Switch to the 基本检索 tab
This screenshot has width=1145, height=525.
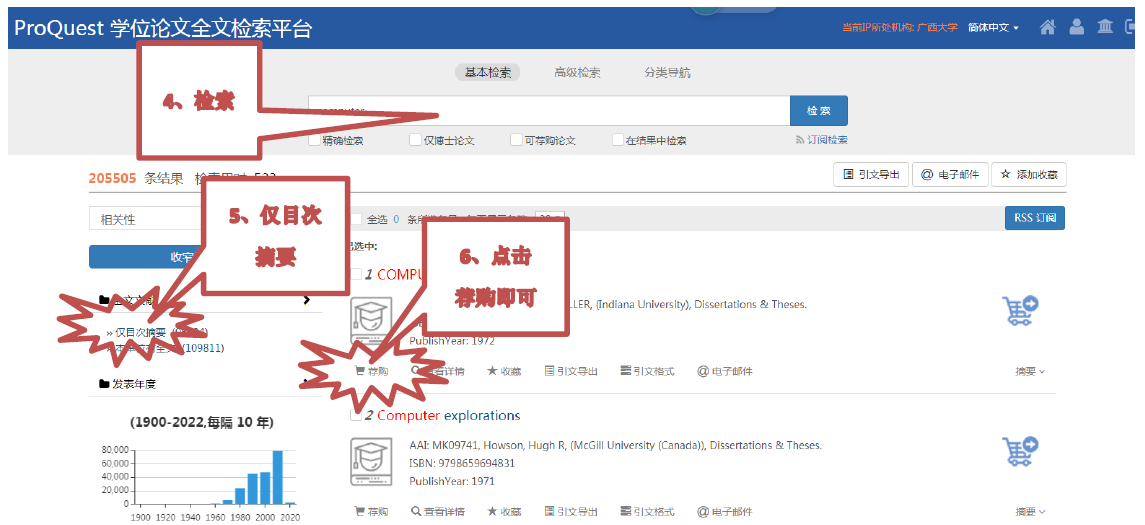click(488, 72)
